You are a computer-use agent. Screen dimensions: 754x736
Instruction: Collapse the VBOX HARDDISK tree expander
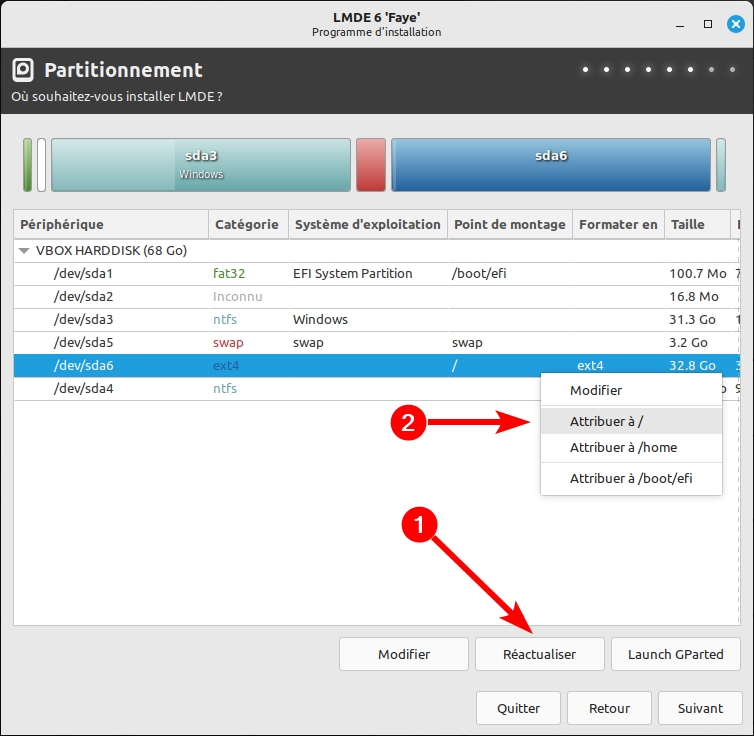coord(24,251)
